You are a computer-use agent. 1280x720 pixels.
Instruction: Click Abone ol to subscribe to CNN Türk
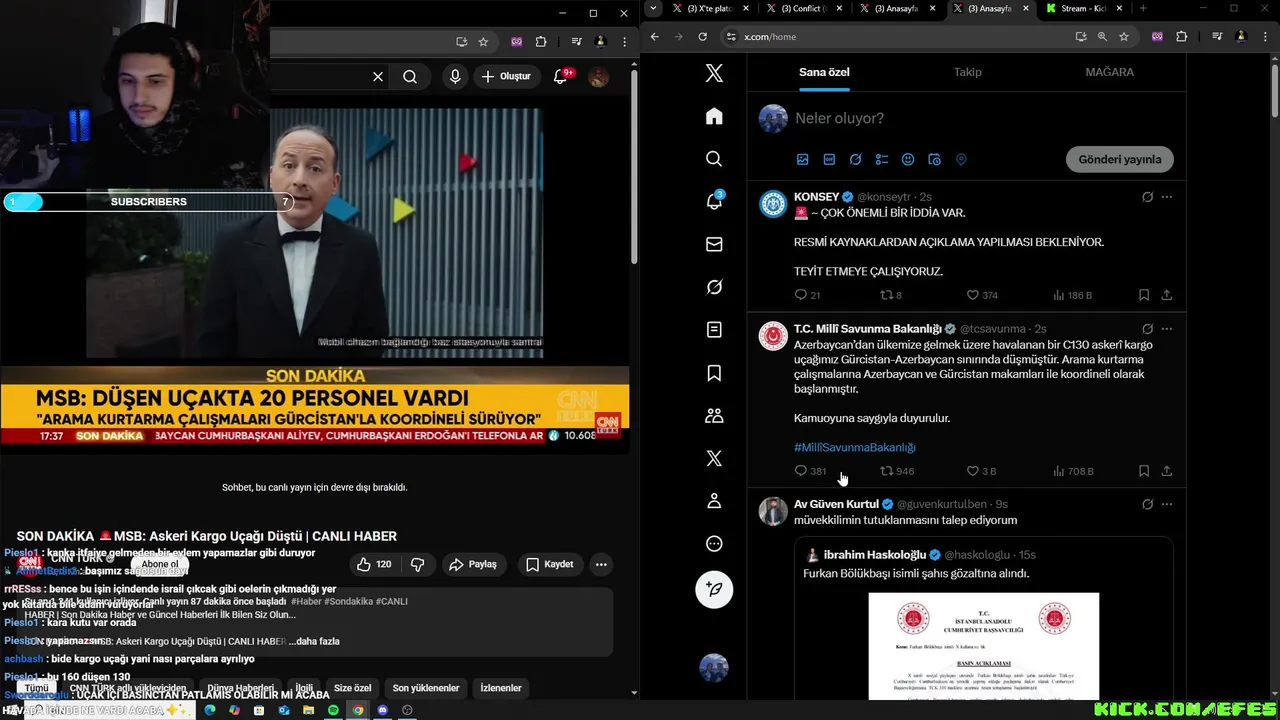pos(160,564)
